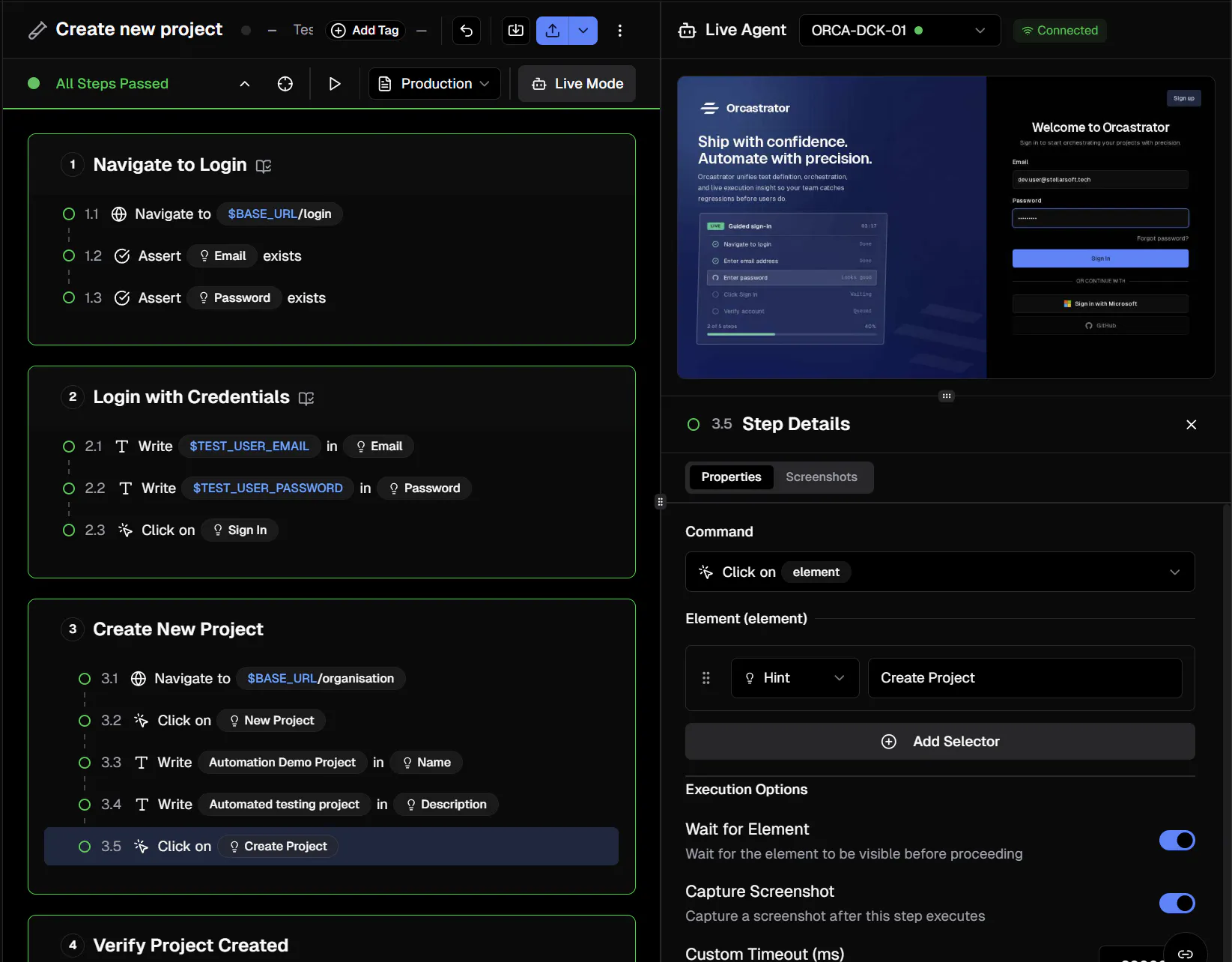Click the import download icon button
Viewport: 1232px width, 962px height.
516,31
